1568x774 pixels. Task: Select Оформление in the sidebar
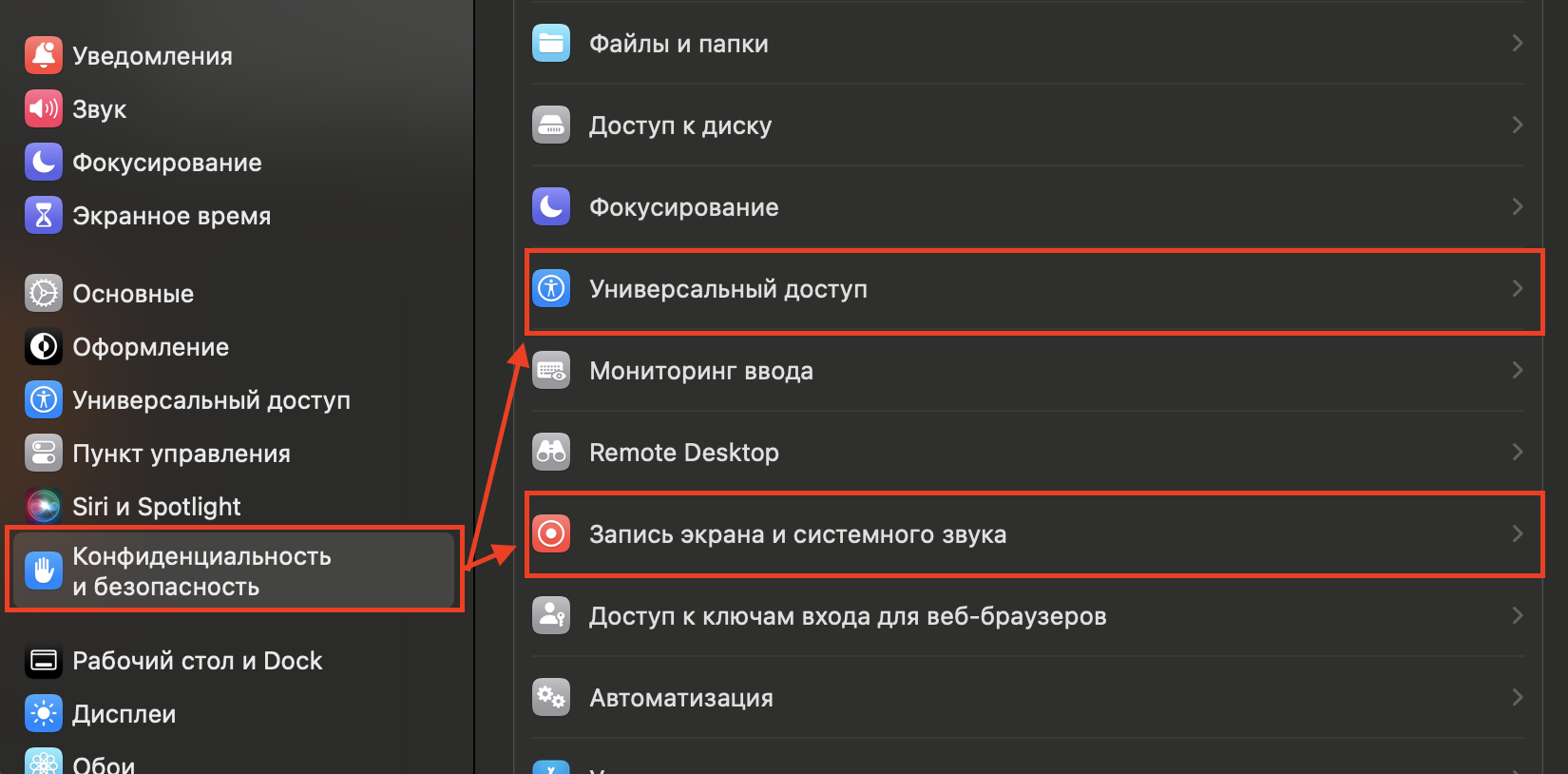150,347
